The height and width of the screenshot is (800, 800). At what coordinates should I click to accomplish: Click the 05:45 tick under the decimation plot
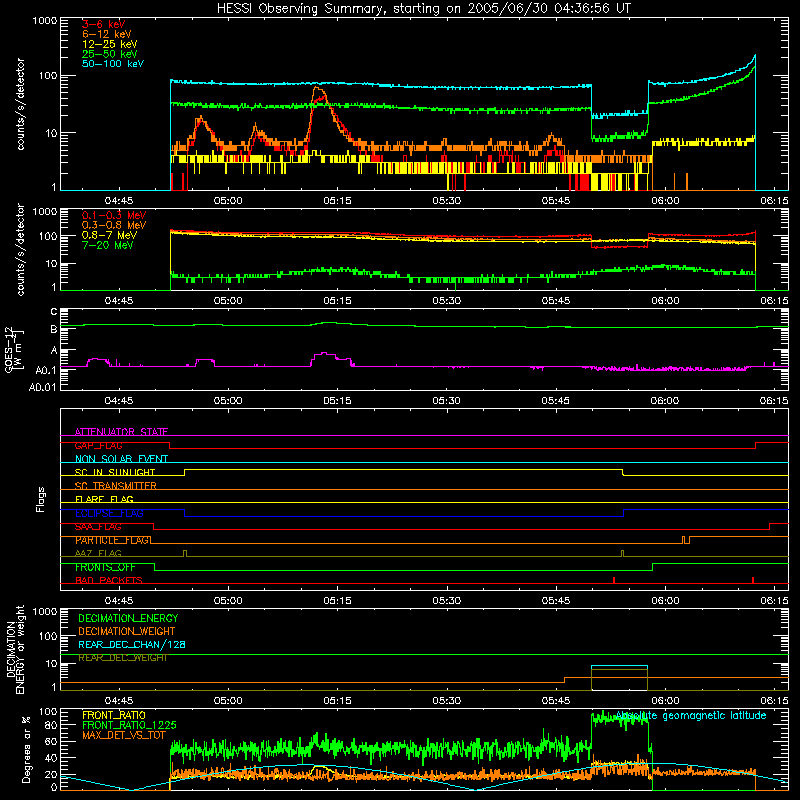[556, 701]
